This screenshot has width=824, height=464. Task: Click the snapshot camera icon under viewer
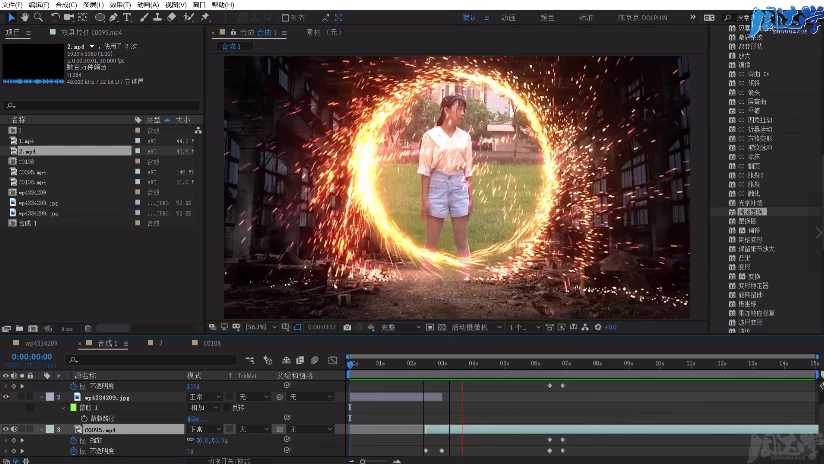tap(349, 327)
